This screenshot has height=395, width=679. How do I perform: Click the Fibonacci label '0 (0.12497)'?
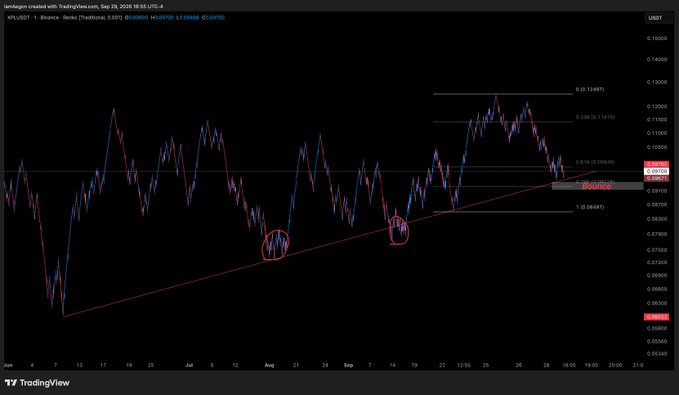590,90
